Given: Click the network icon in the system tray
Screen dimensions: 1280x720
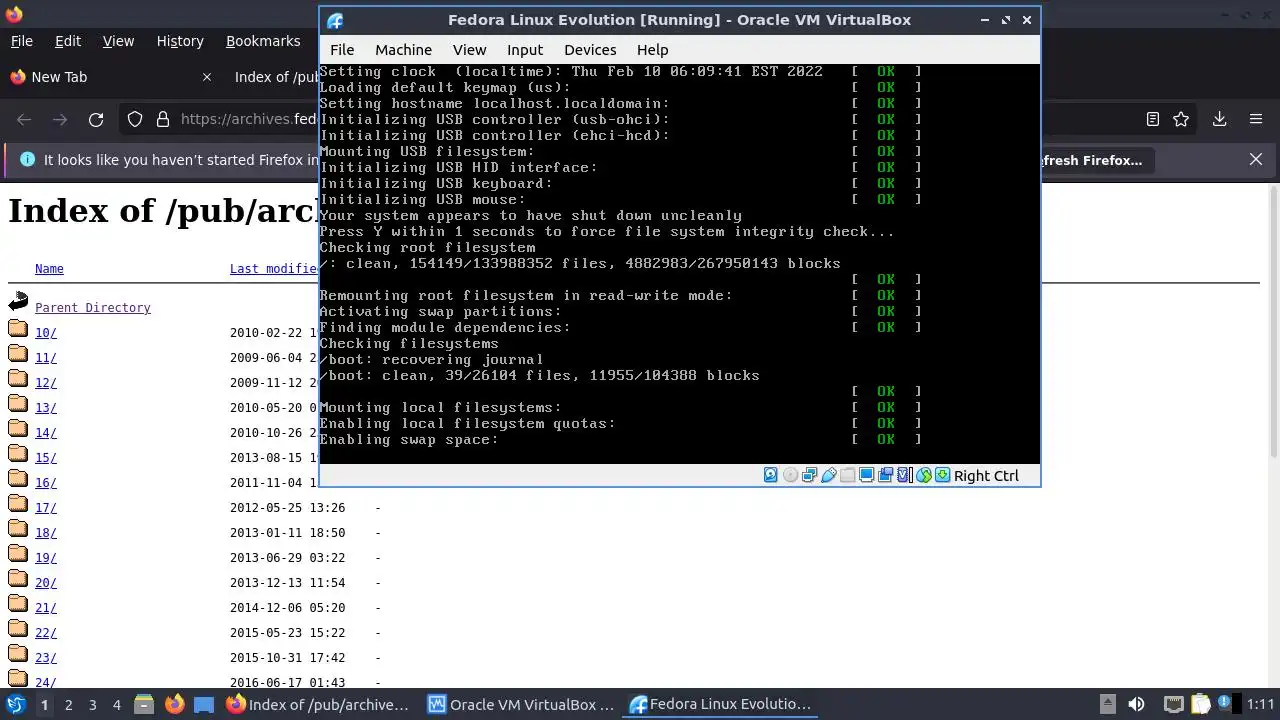Looking at the screenshot, I should tap(1174, 704).
